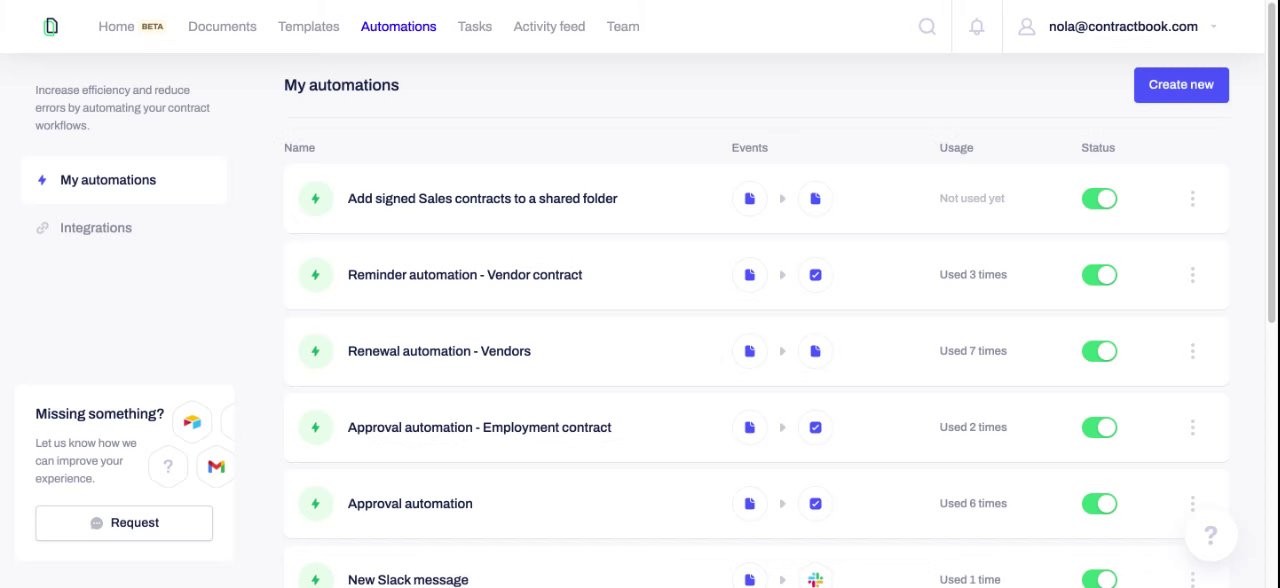This screenshot has height=588, width=1280.
Task: Click the Contractbook logo icon
Action: (51, 27)
